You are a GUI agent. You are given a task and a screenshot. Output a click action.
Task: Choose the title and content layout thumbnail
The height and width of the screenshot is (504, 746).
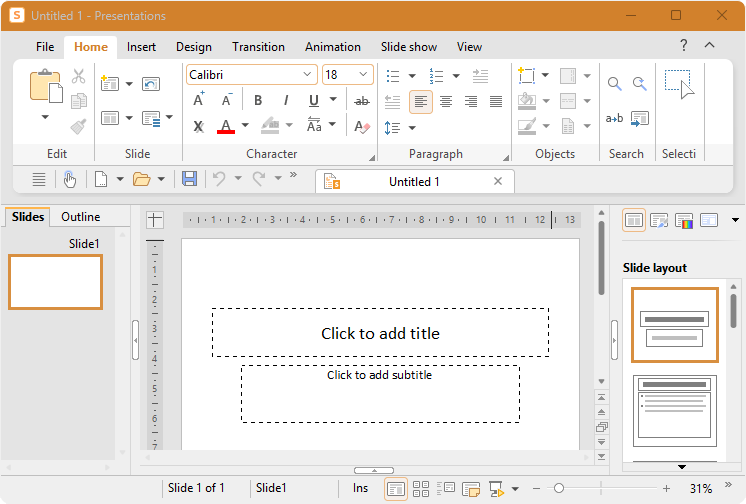tap(674, 412)
